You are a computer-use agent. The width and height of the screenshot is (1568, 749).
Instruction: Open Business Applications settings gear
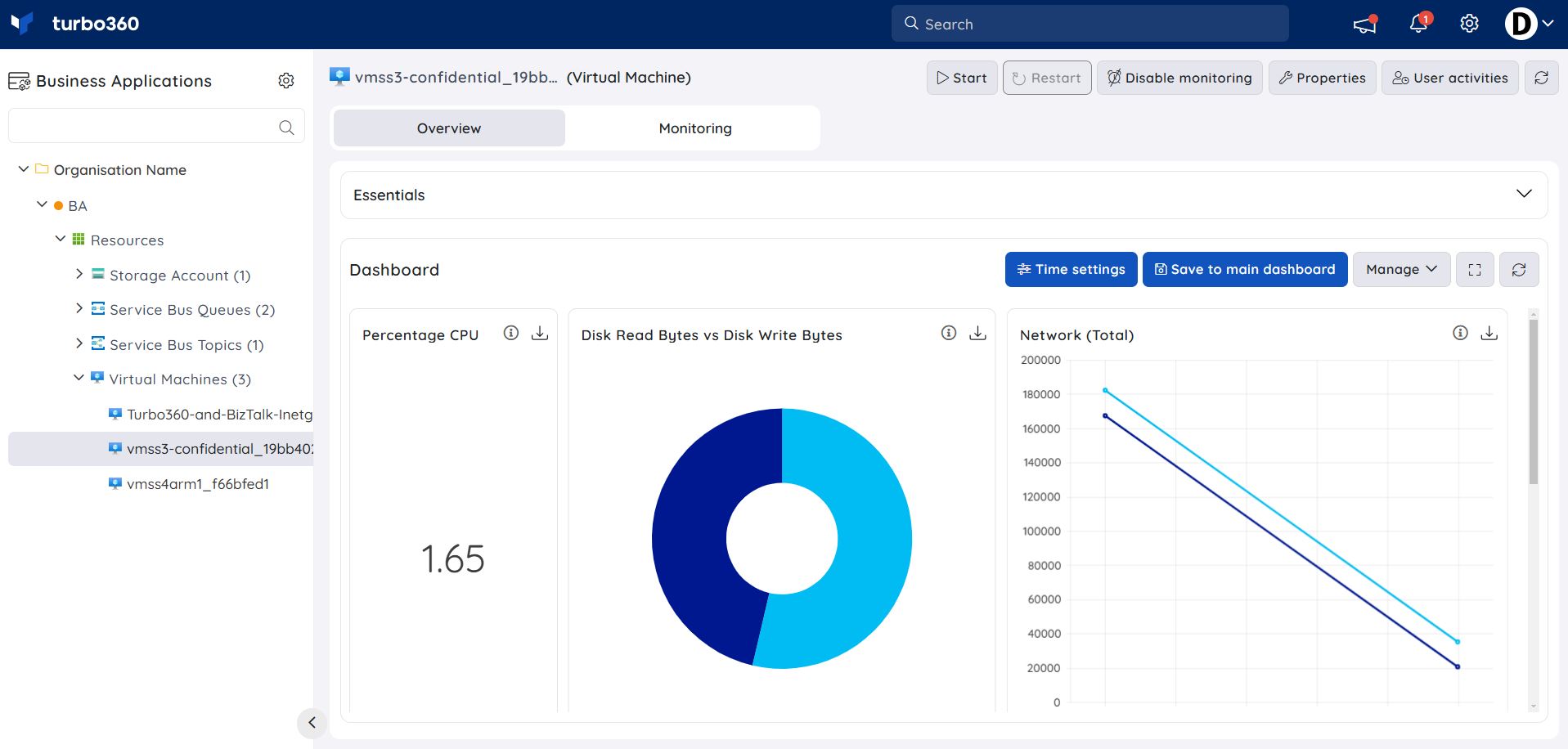[x=286, y=80]
